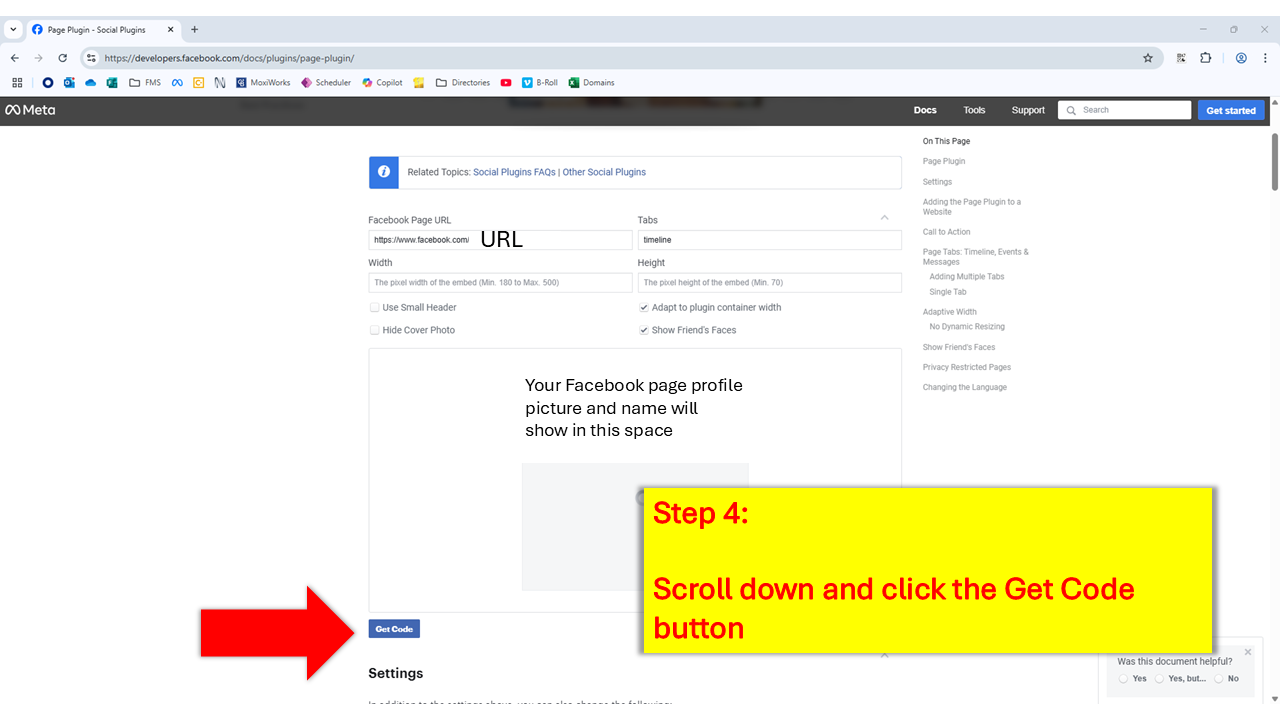
Task: Click the Tabs input containing timeline
Action: tap(769, 240)
